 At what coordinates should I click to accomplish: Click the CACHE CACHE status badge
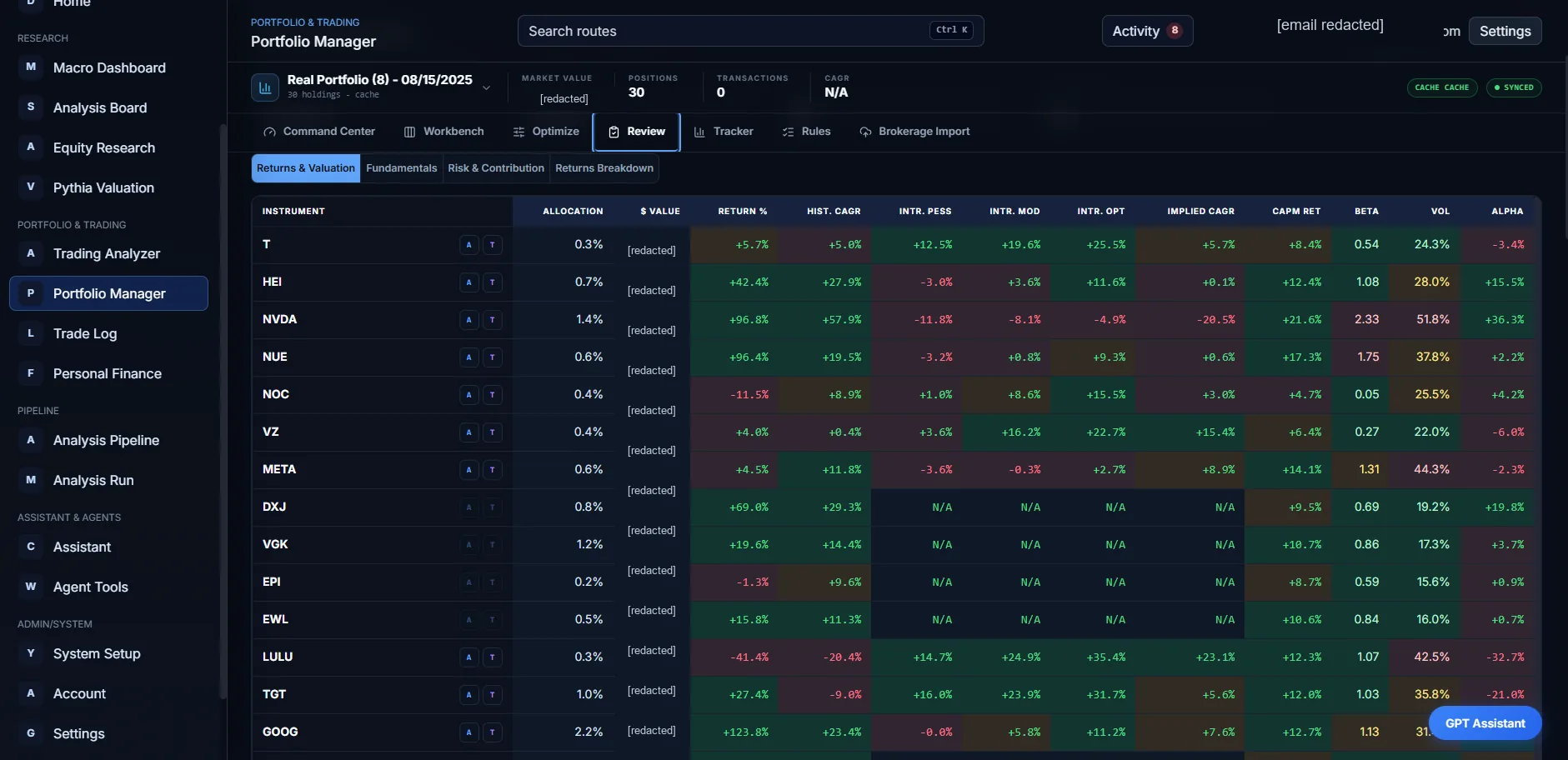1442,87
